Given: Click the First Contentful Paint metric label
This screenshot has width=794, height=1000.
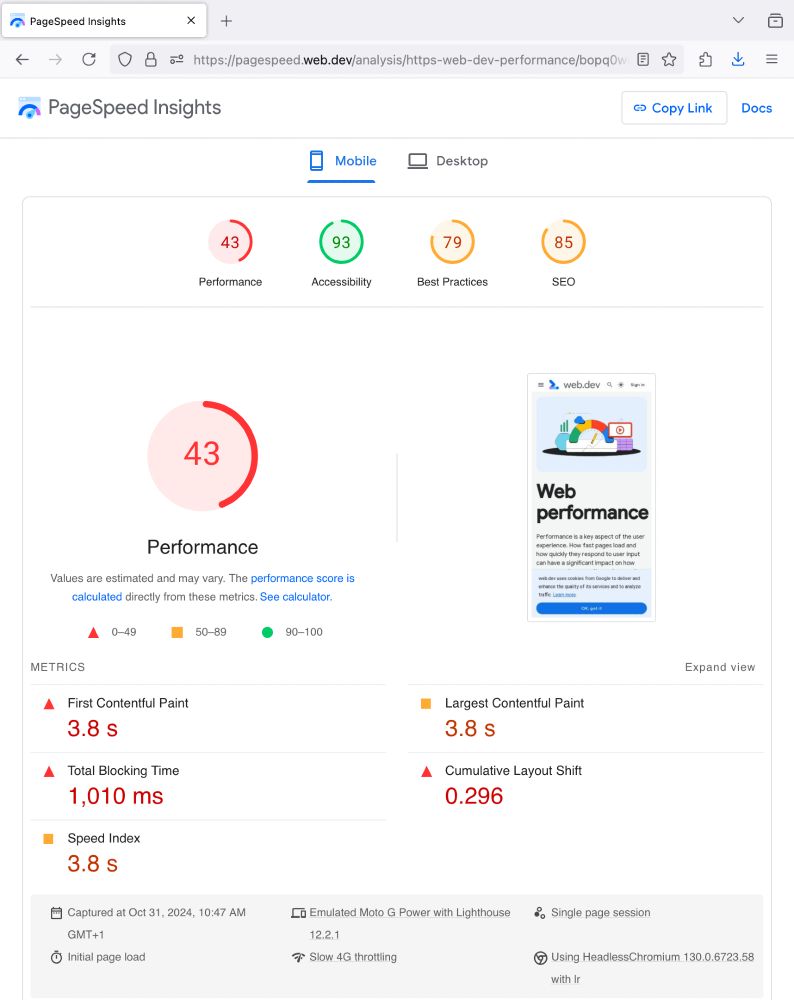Looking at the screenshot, I should click(x=128, y=703).
